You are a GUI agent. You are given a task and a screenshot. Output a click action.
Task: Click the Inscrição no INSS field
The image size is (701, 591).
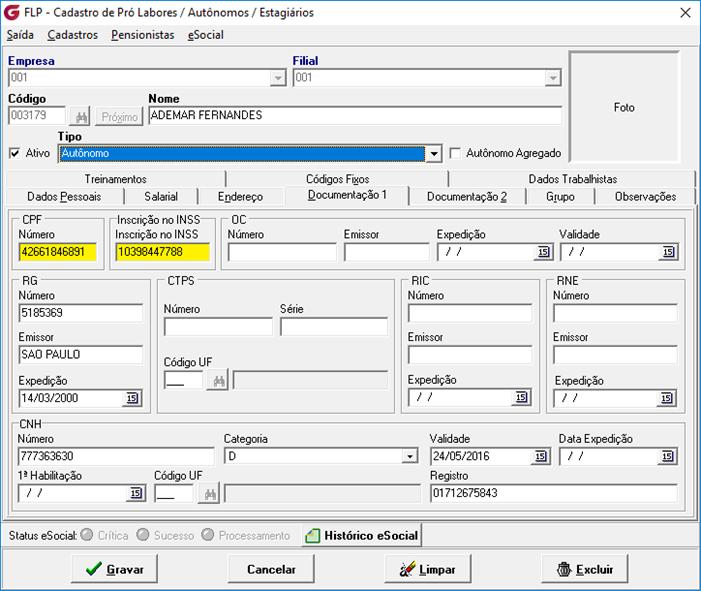(163, 252)
